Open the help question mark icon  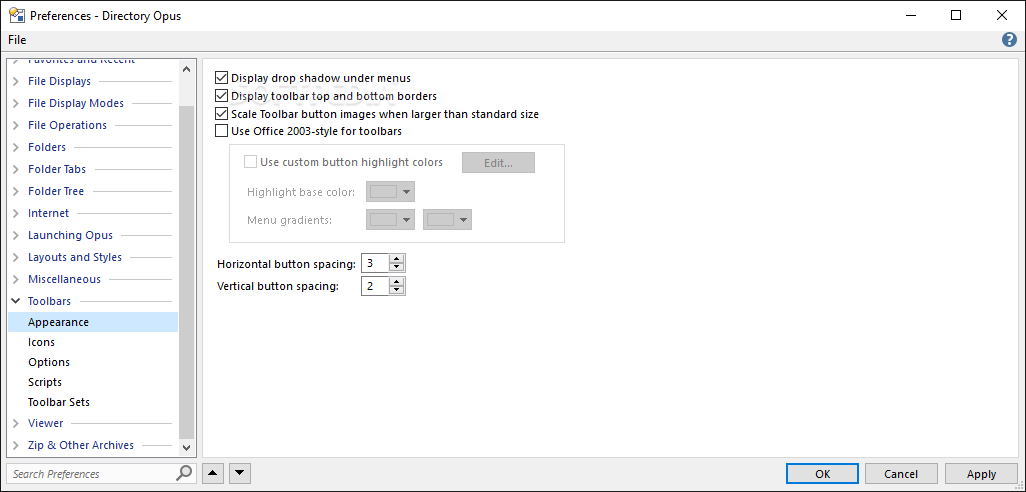(1009, 40)
